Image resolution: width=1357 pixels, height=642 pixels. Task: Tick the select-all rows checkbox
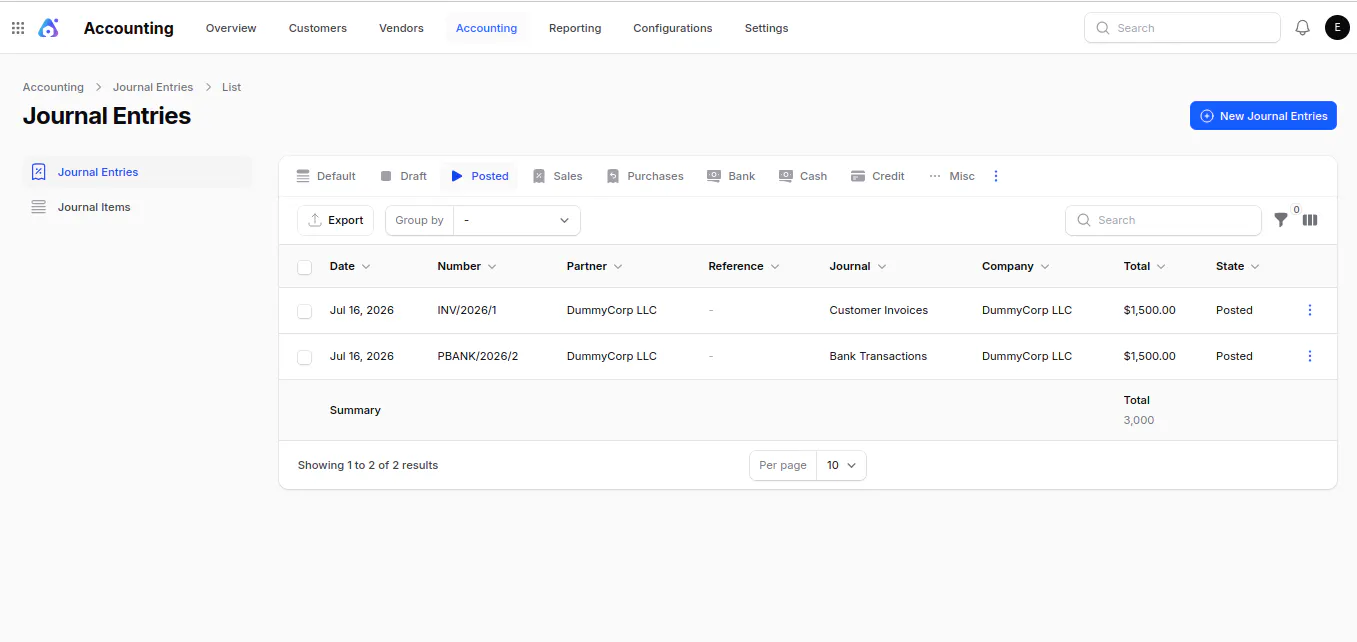point(305,267)
